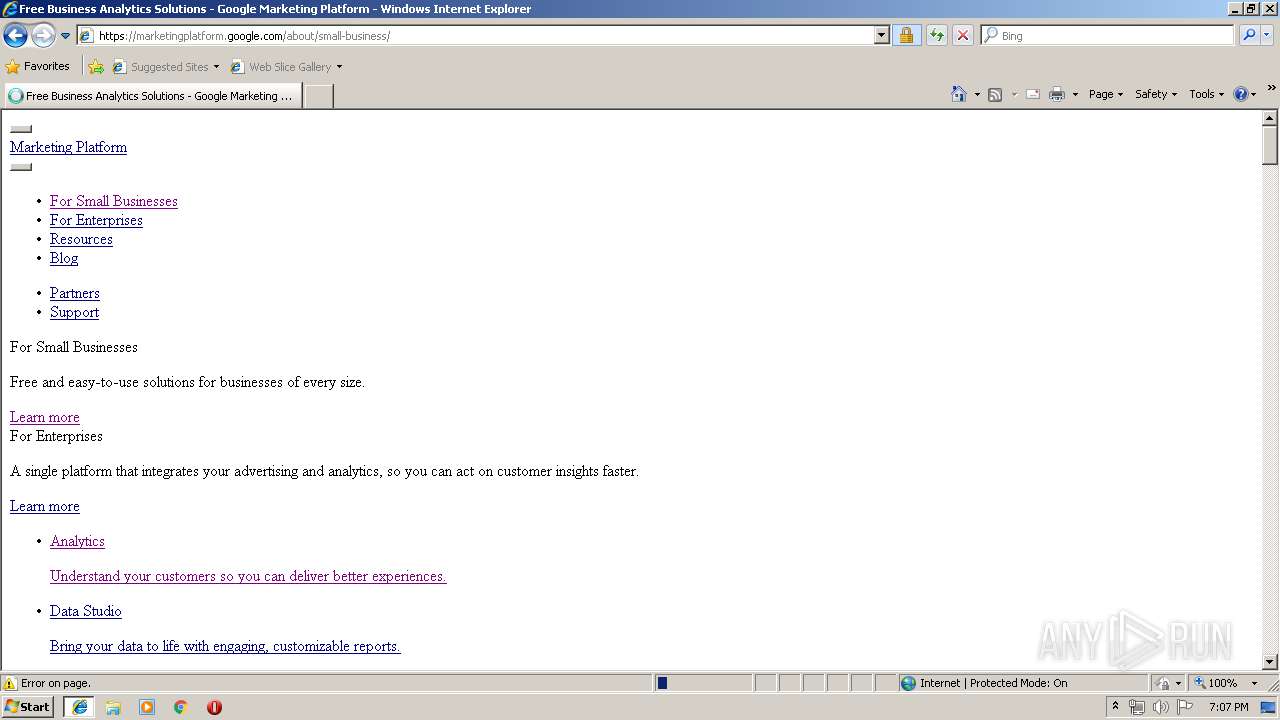
Task: Show hidden tray icons arrow
Action: pos(1116,706)
